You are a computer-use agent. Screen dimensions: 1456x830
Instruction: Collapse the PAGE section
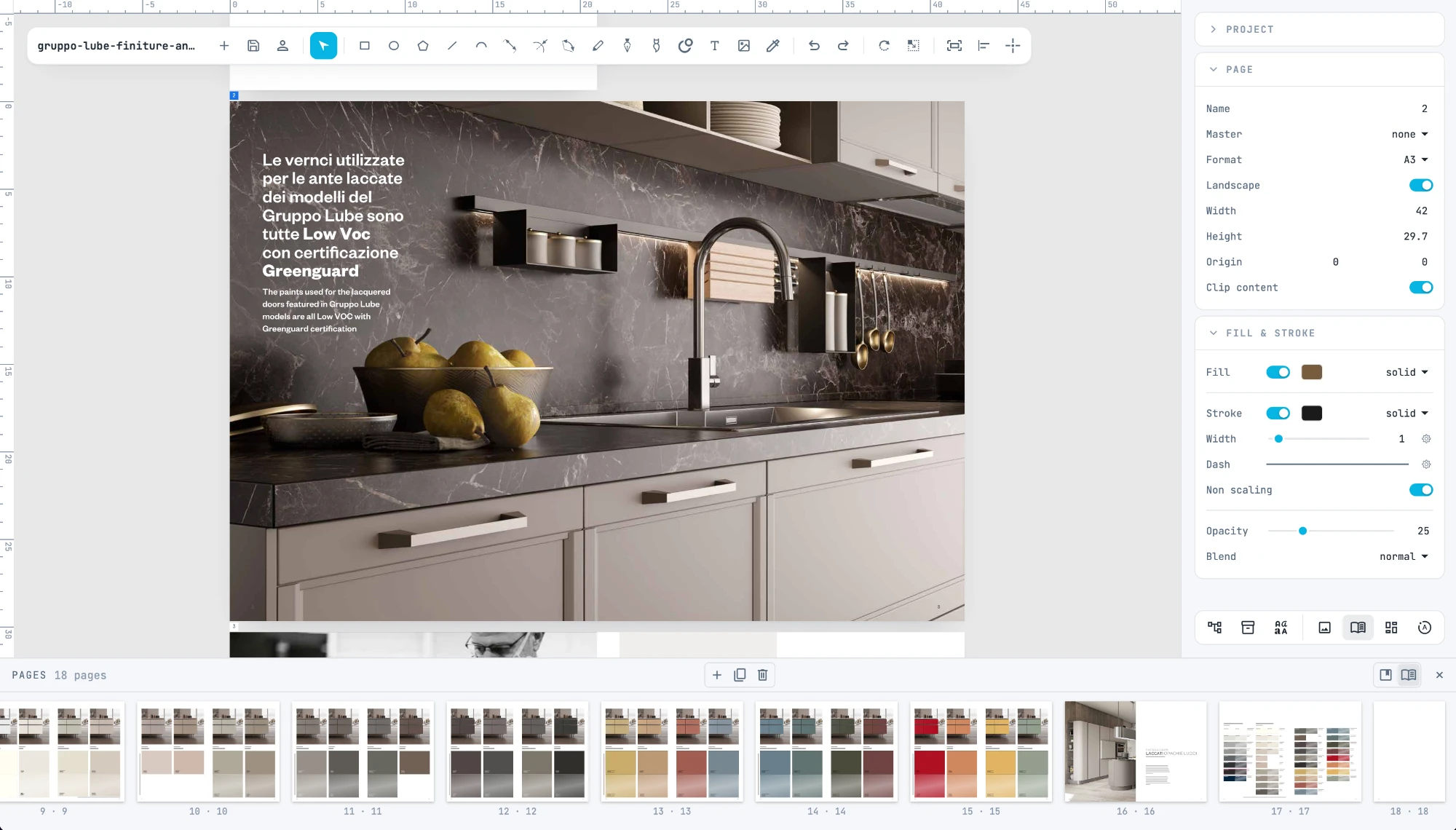click(1319, 69)
